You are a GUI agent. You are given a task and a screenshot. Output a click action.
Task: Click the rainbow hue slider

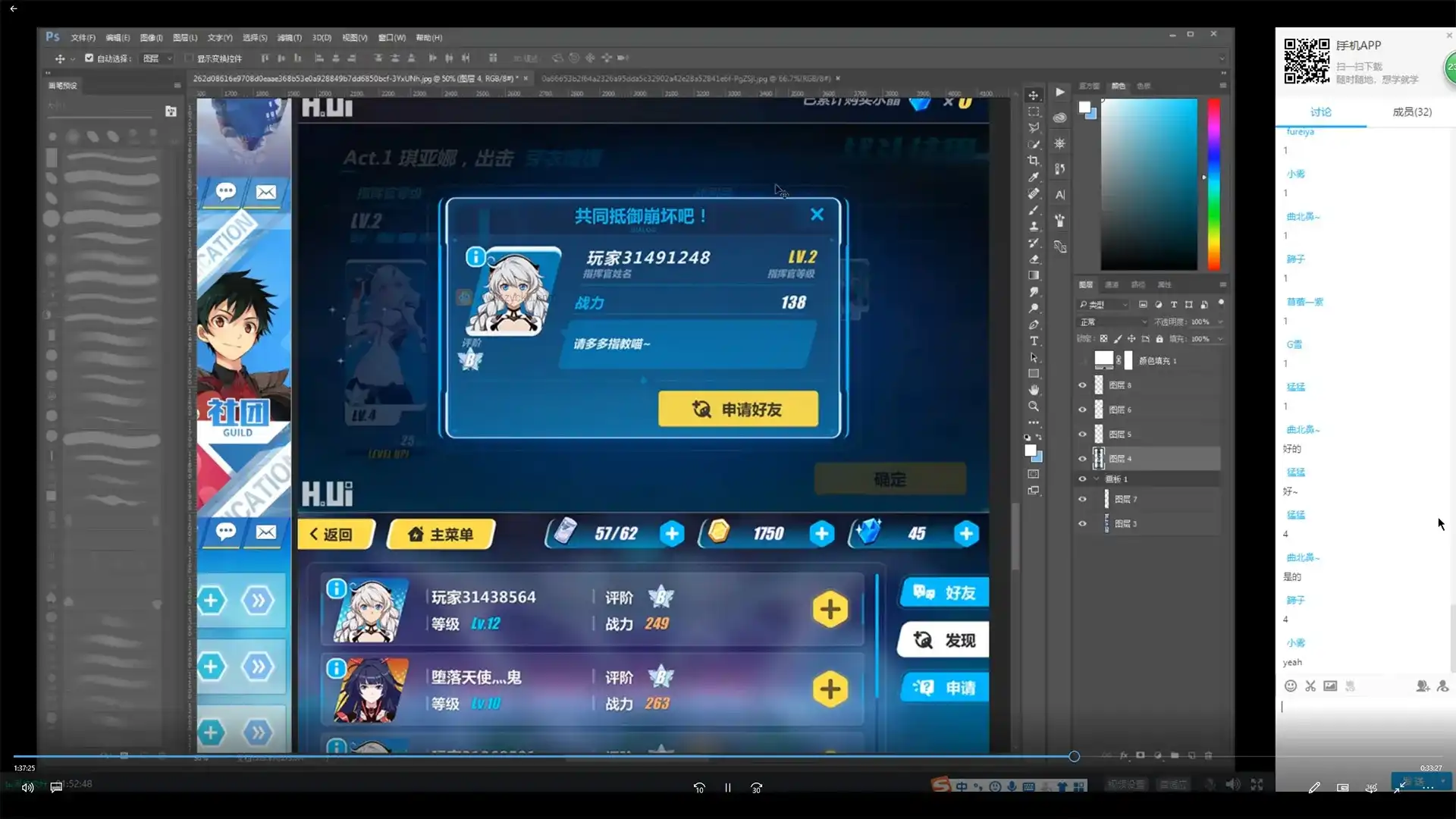click(1213, 184)
